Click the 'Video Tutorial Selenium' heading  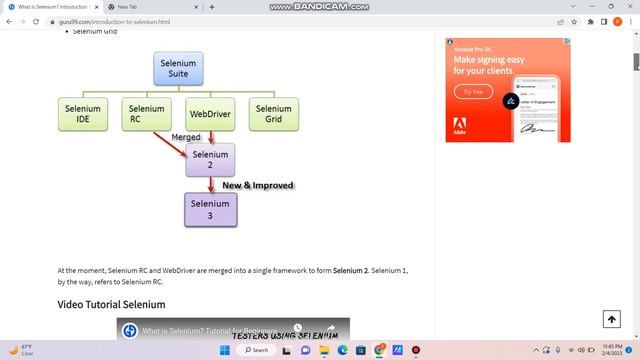(x=111, y=304)
